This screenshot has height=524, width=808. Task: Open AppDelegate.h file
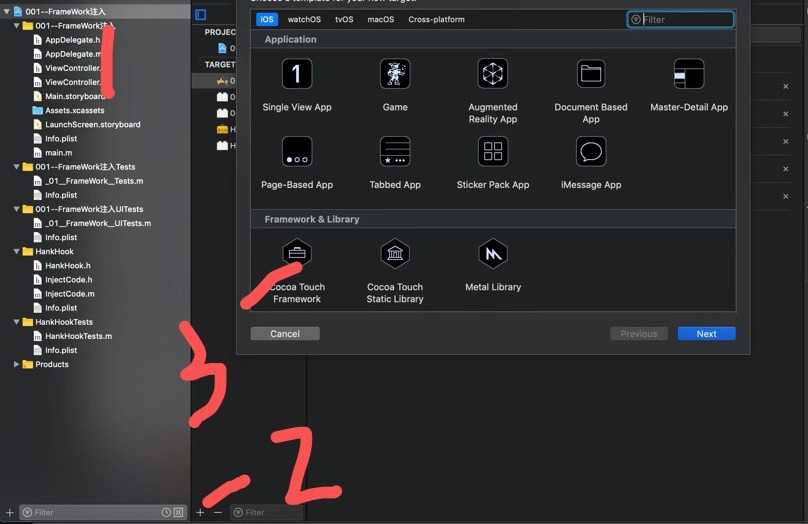[67, 40]
